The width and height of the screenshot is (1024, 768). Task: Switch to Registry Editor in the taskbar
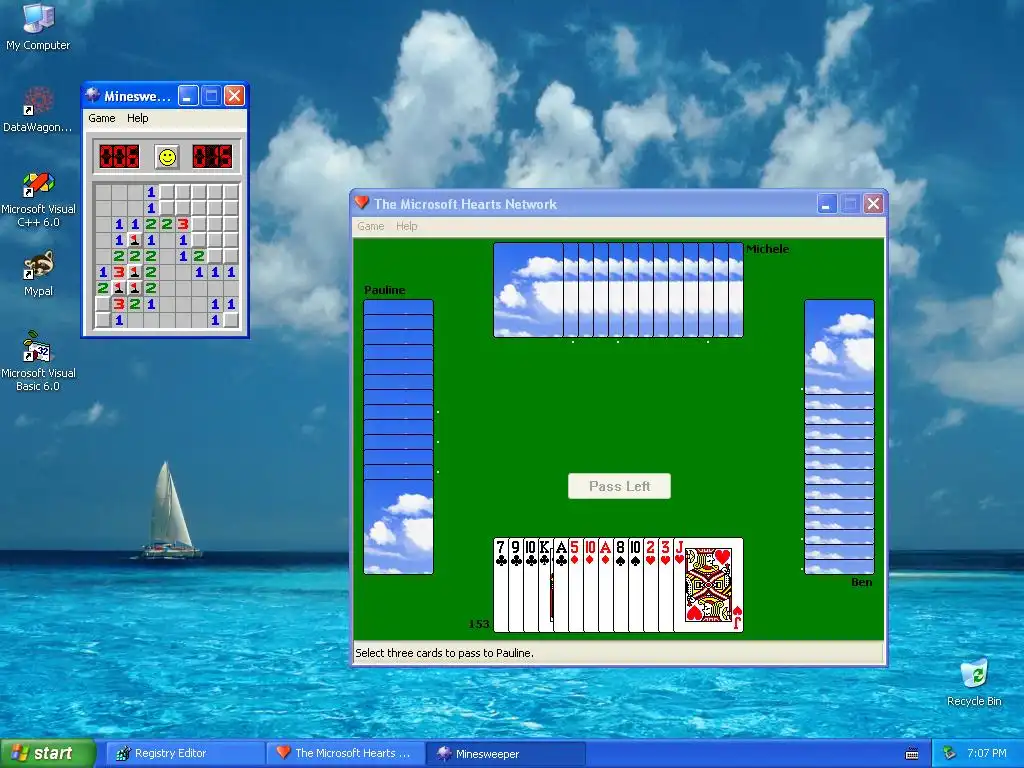pyautogui.click(x=185, y=754)
